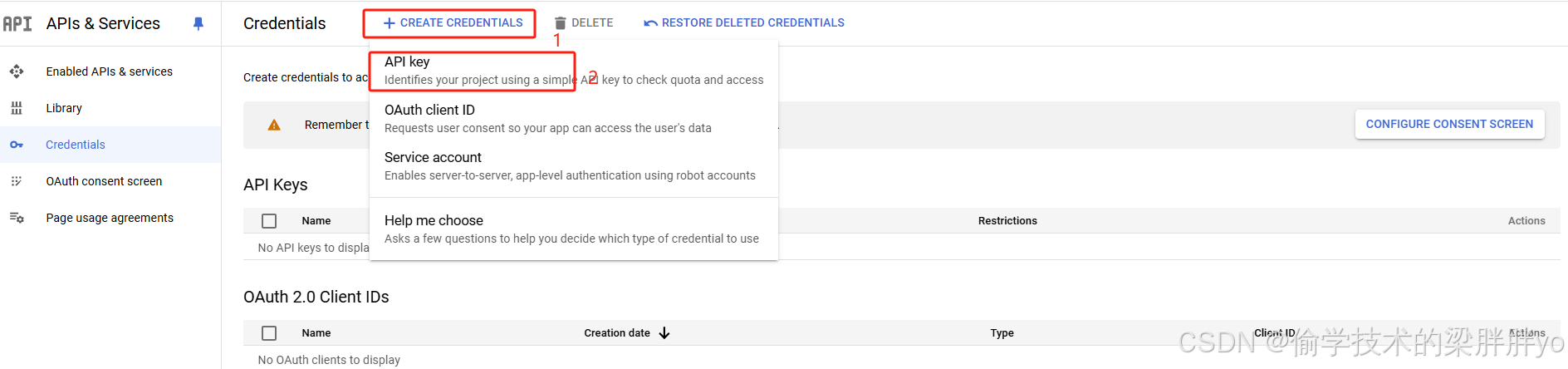Viewport: 1568px width, 369px height.
Task: Click the Page usage agreements icon
Action: coord(17,218)
